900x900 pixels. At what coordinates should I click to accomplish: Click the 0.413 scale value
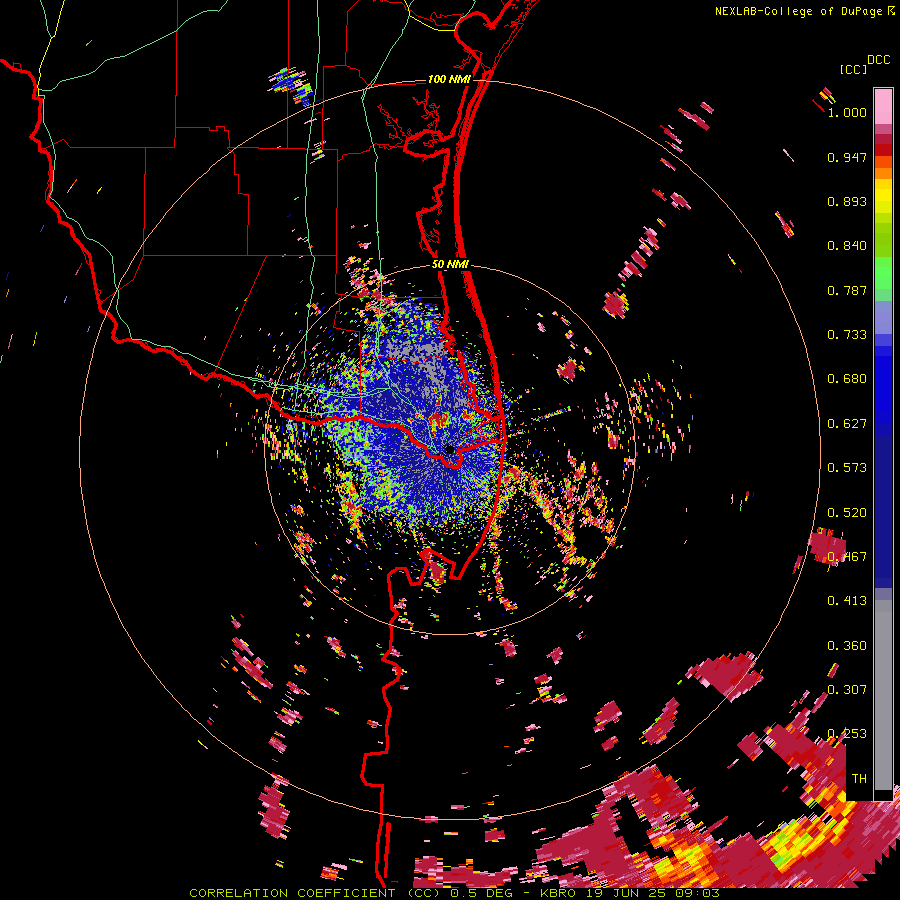click(847, 601)
